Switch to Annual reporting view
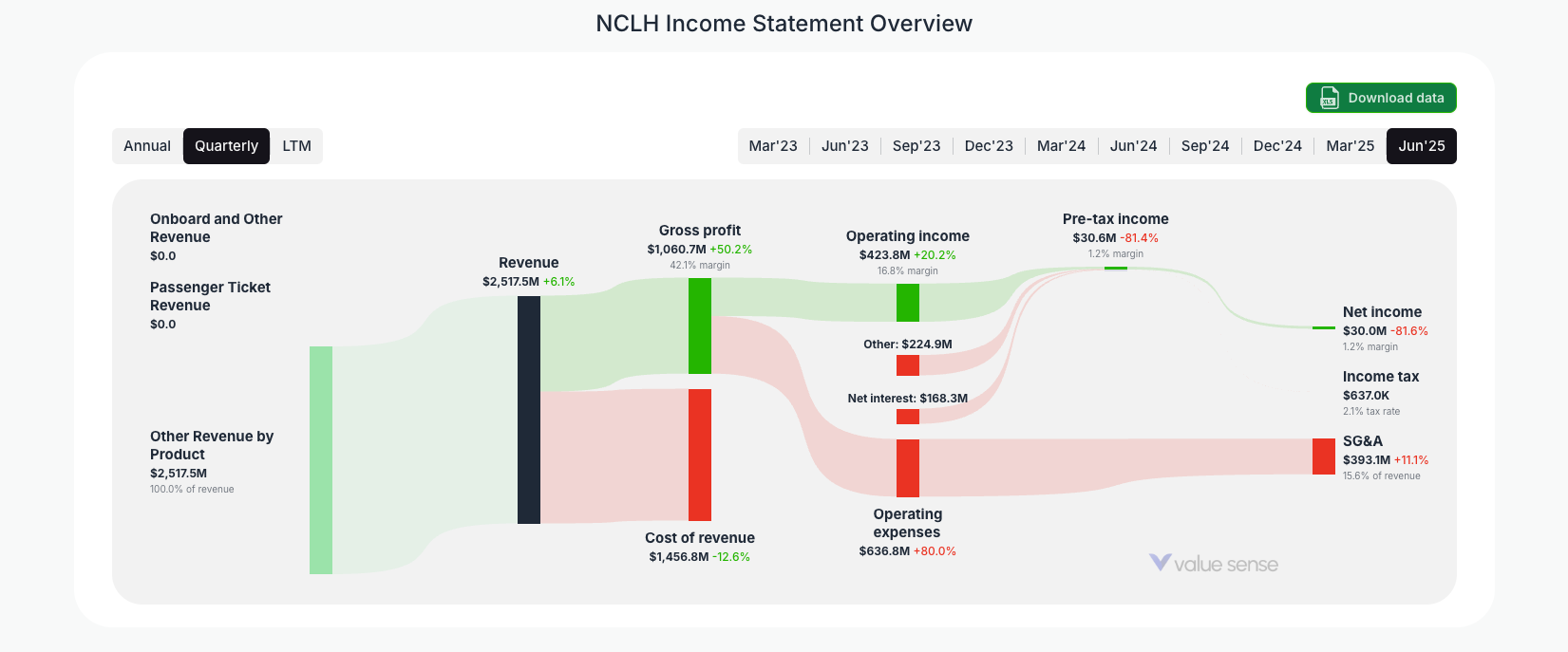Viewport: 1568px width, 652px height. [147, 145]
